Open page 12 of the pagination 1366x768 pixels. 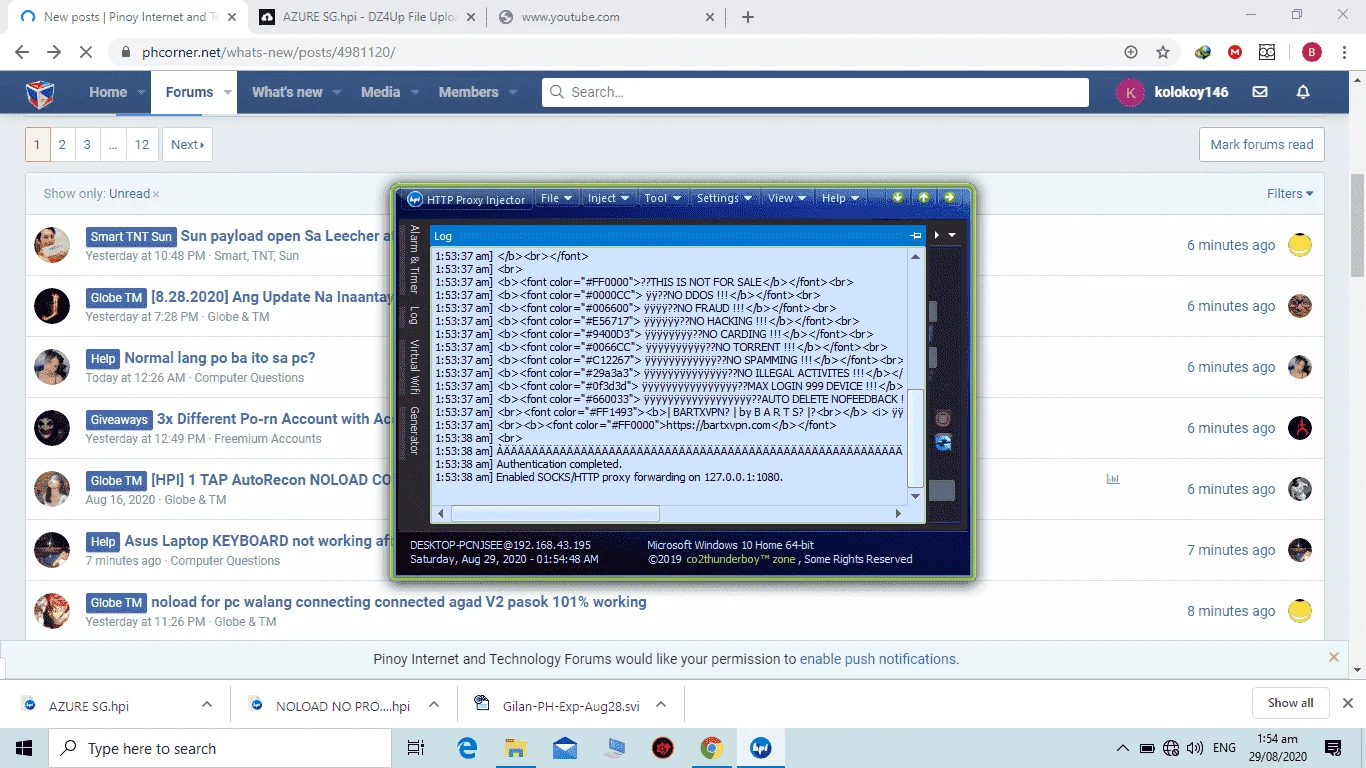142,144
